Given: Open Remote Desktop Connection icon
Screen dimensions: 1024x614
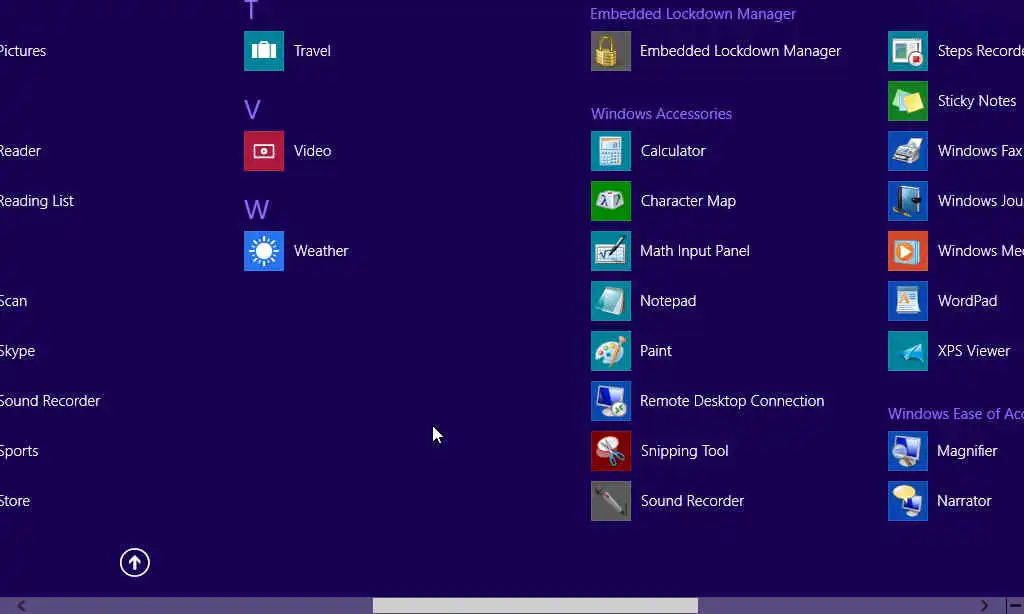Looking at the screenshot, I should click(x=611, y=401).
